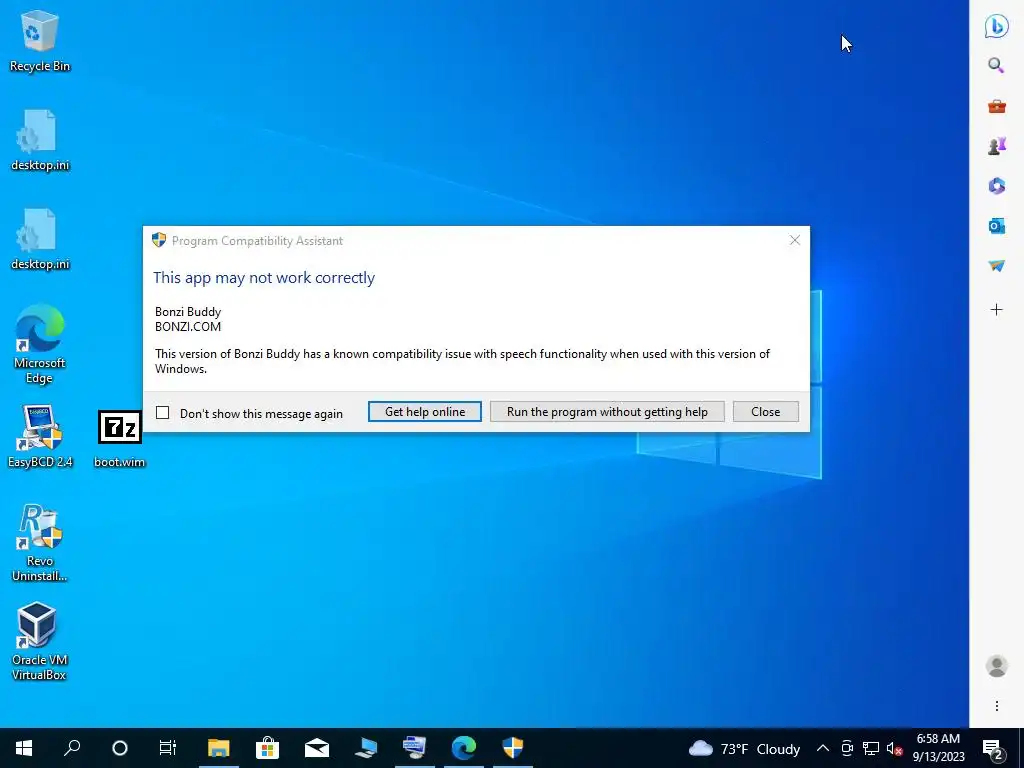
Task: Open the network tray icon
Action: click(871, 748)
